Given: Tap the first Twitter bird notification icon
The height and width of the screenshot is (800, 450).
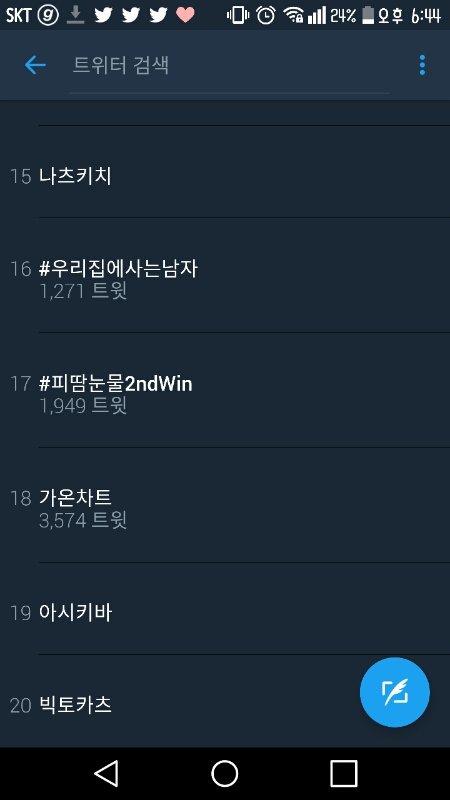Looking at the screenshot, I should tap(103, 15).
